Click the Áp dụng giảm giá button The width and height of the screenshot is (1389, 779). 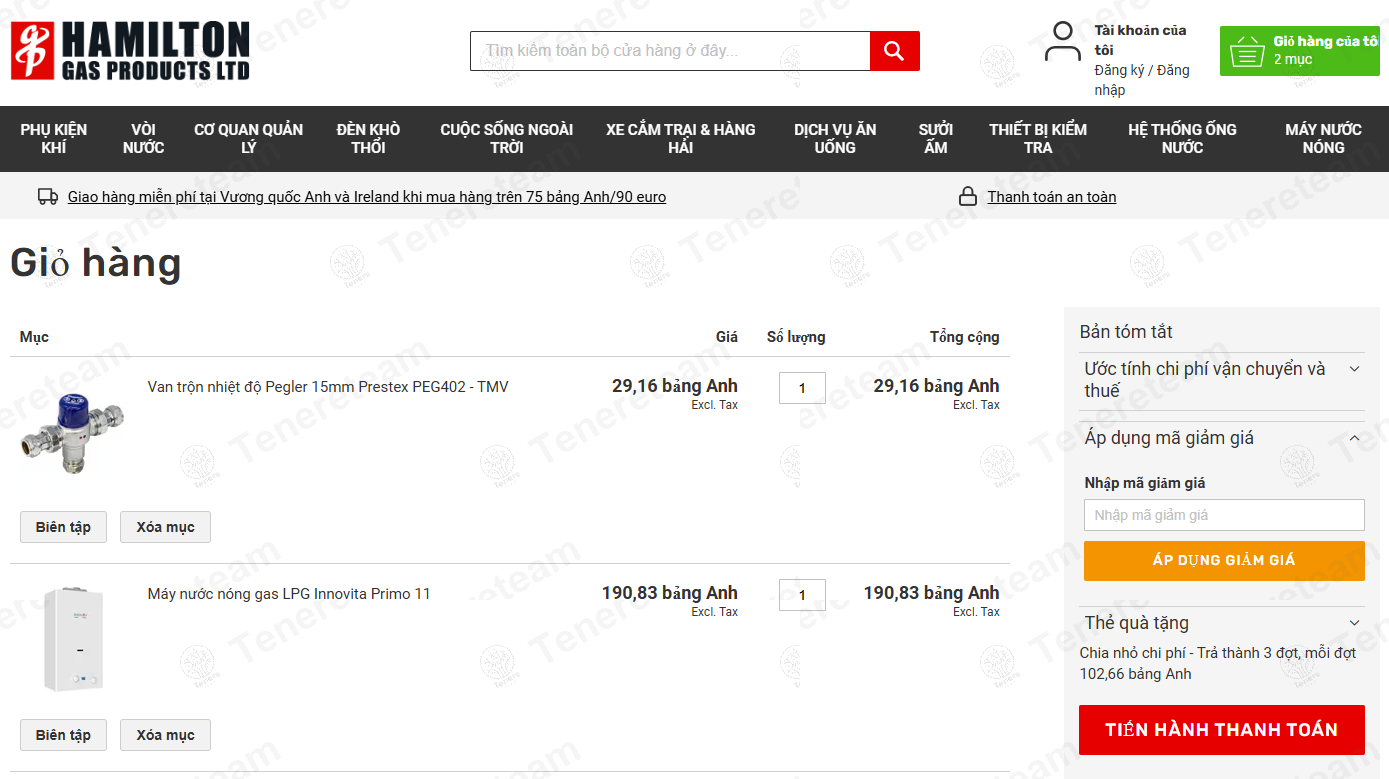(1224, 561)
